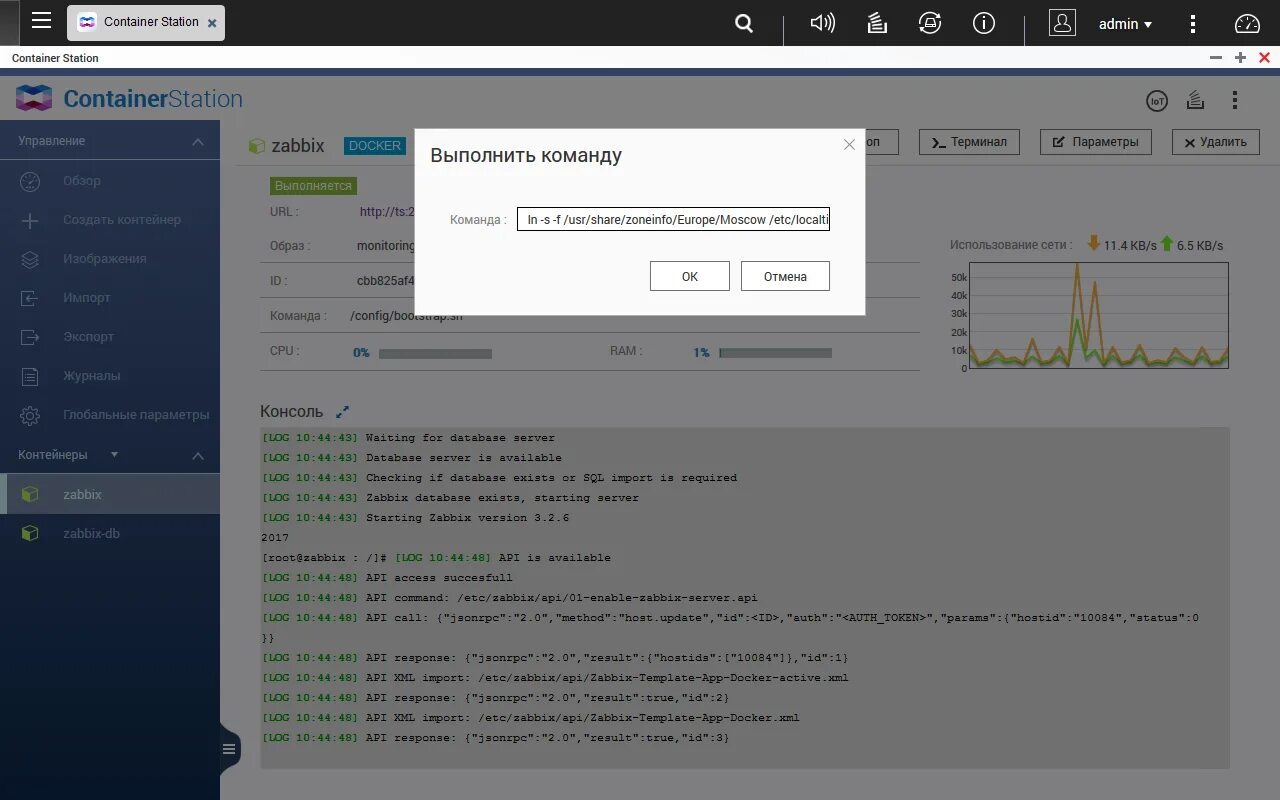
Task: Click the Журналы document icon
Action: (30, 376)
